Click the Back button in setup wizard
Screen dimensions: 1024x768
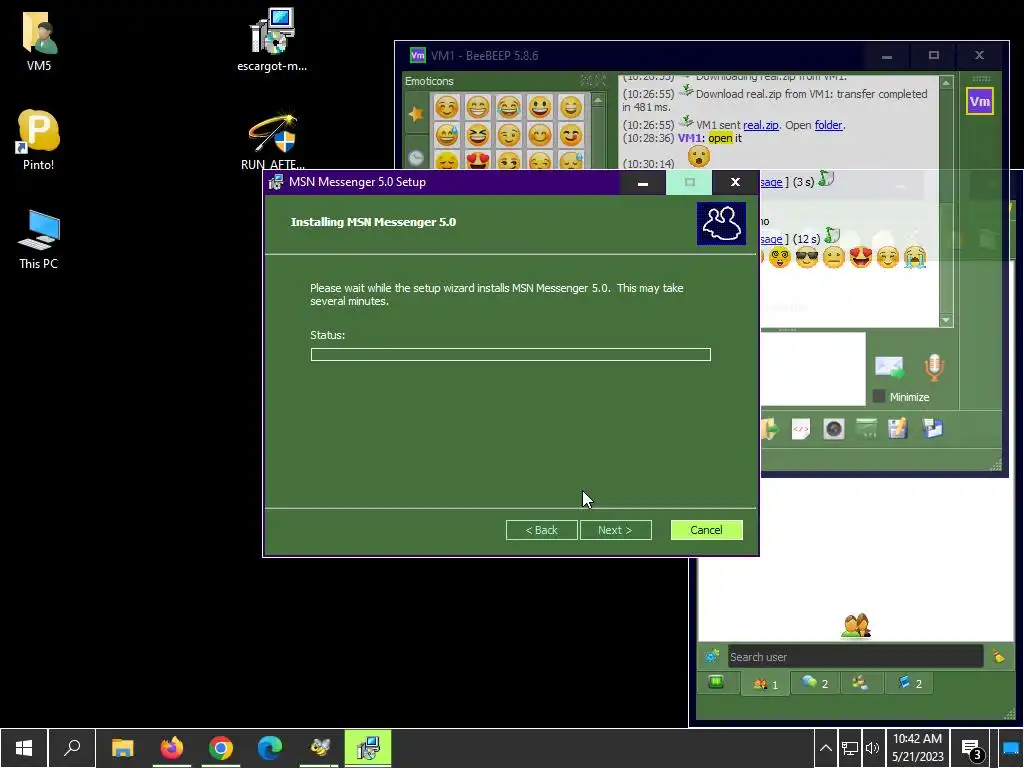[x=541, y=530]
